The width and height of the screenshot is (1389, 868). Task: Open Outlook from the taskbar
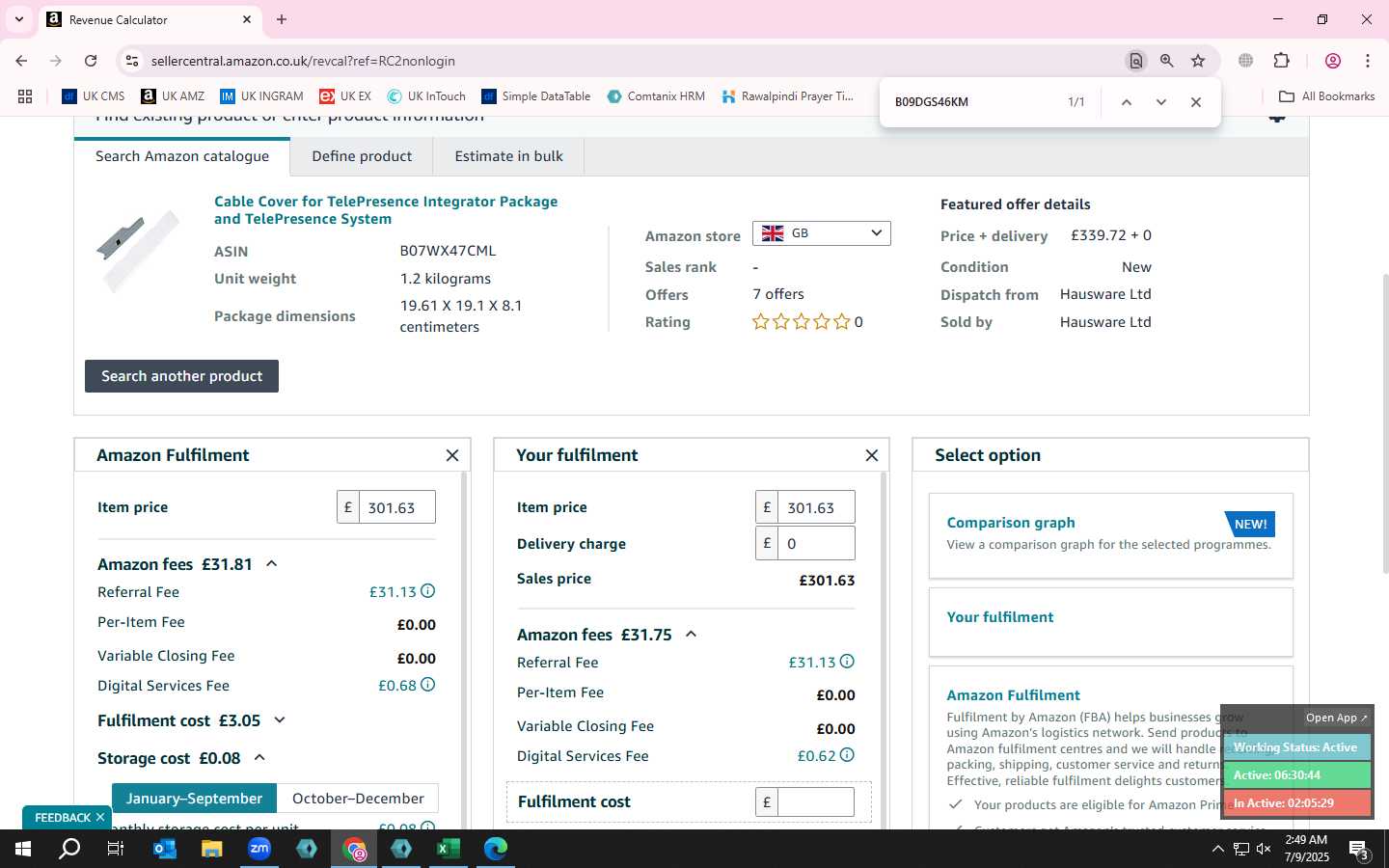pyautogui.click(x=165, y=849)
